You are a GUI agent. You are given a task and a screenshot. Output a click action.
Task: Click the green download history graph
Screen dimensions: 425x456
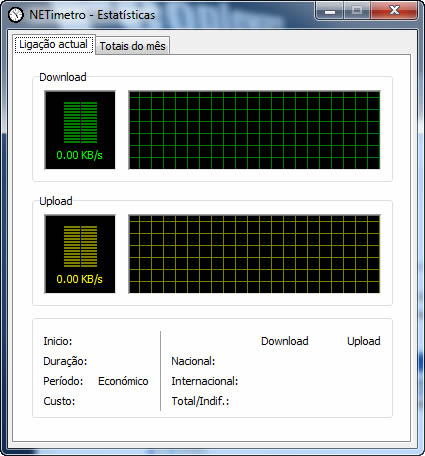pyautogui.click(x=254, y=130)
